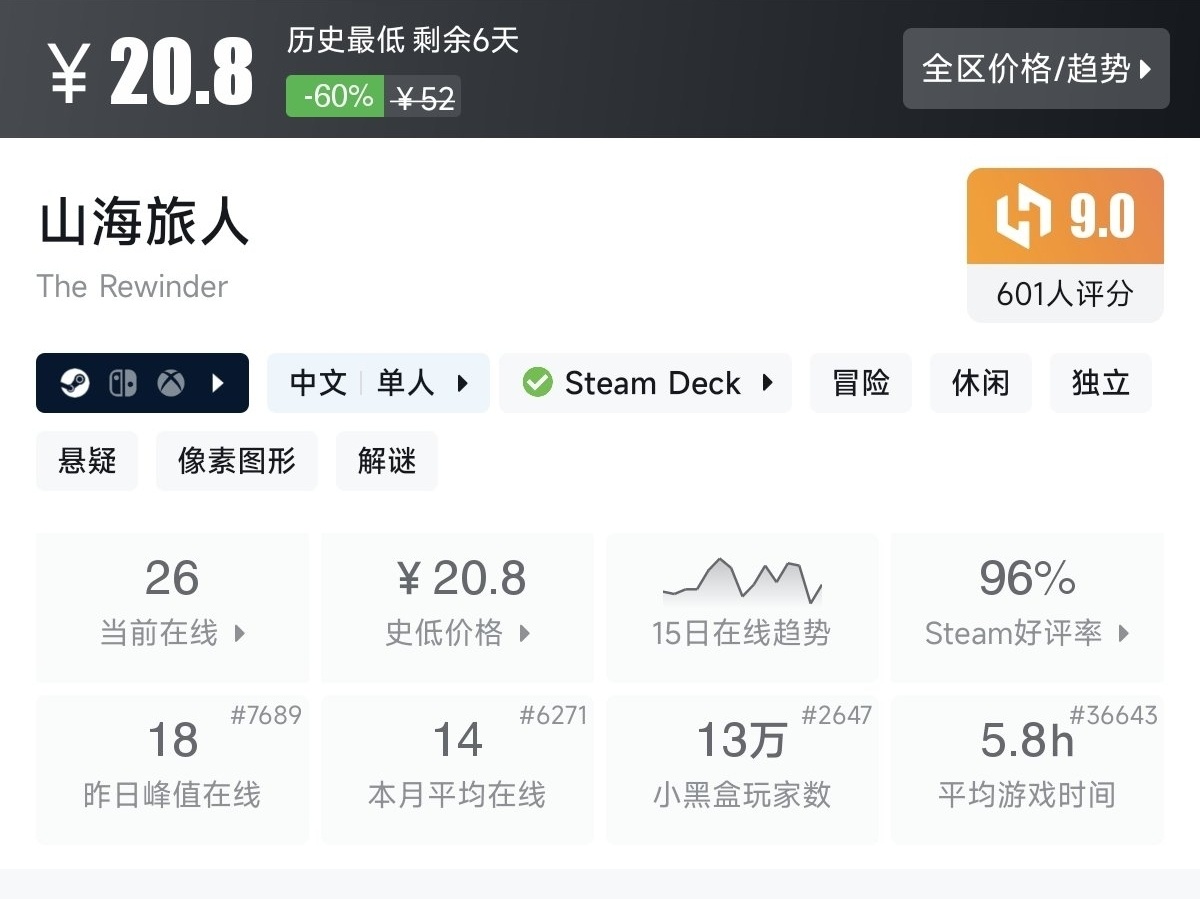Select the 解谜 tag

tap(387, 461)
